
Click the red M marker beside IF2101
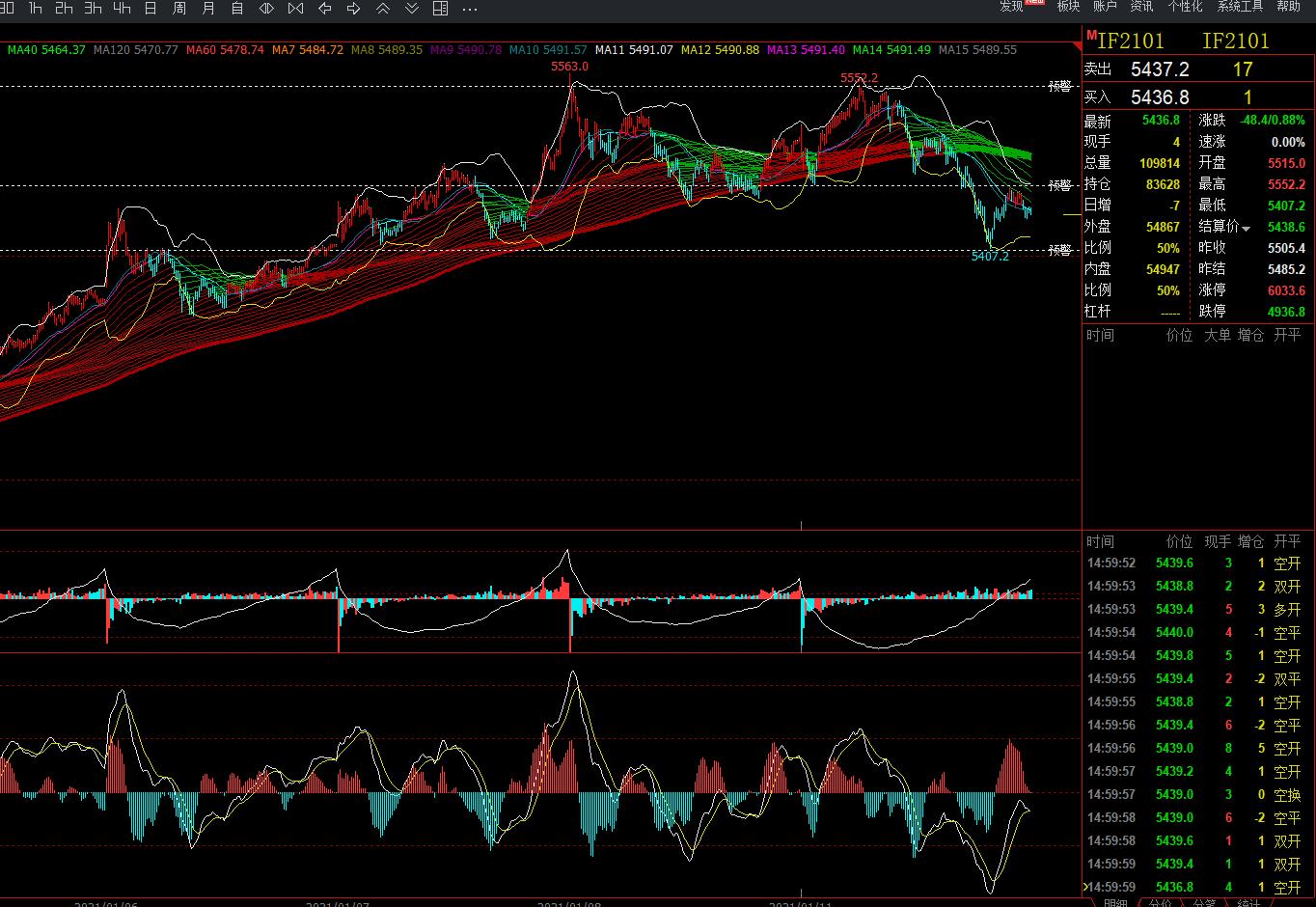(1091, 35)
